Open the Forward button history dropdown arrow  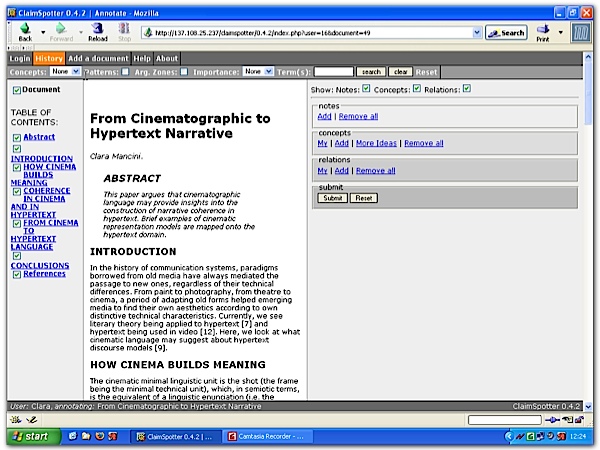point(81,33)
